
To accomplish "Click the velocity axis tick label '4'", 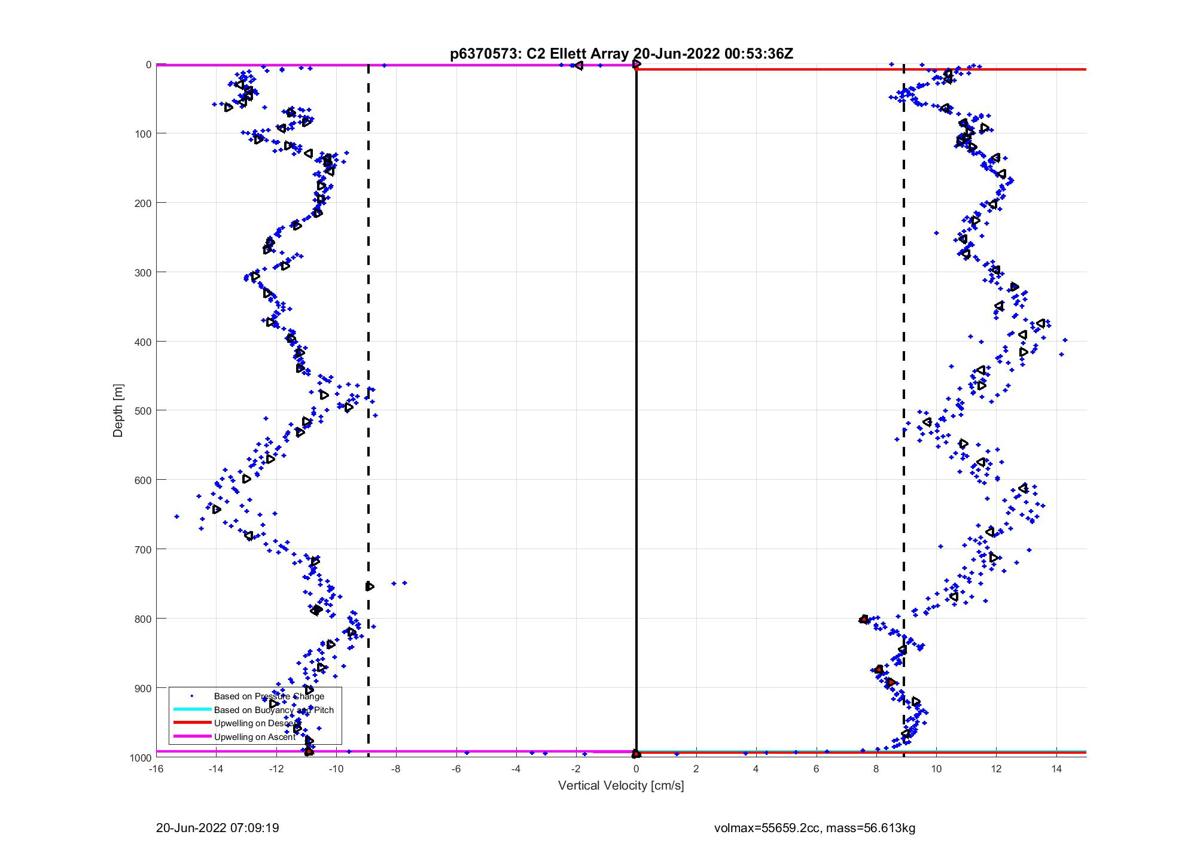I will click(x=756, y=769).
